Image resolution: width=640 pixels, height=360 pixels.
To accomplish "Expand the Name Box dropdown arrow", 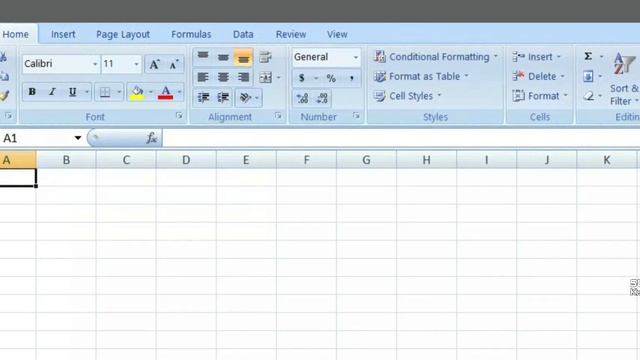I will coord(78,138).
